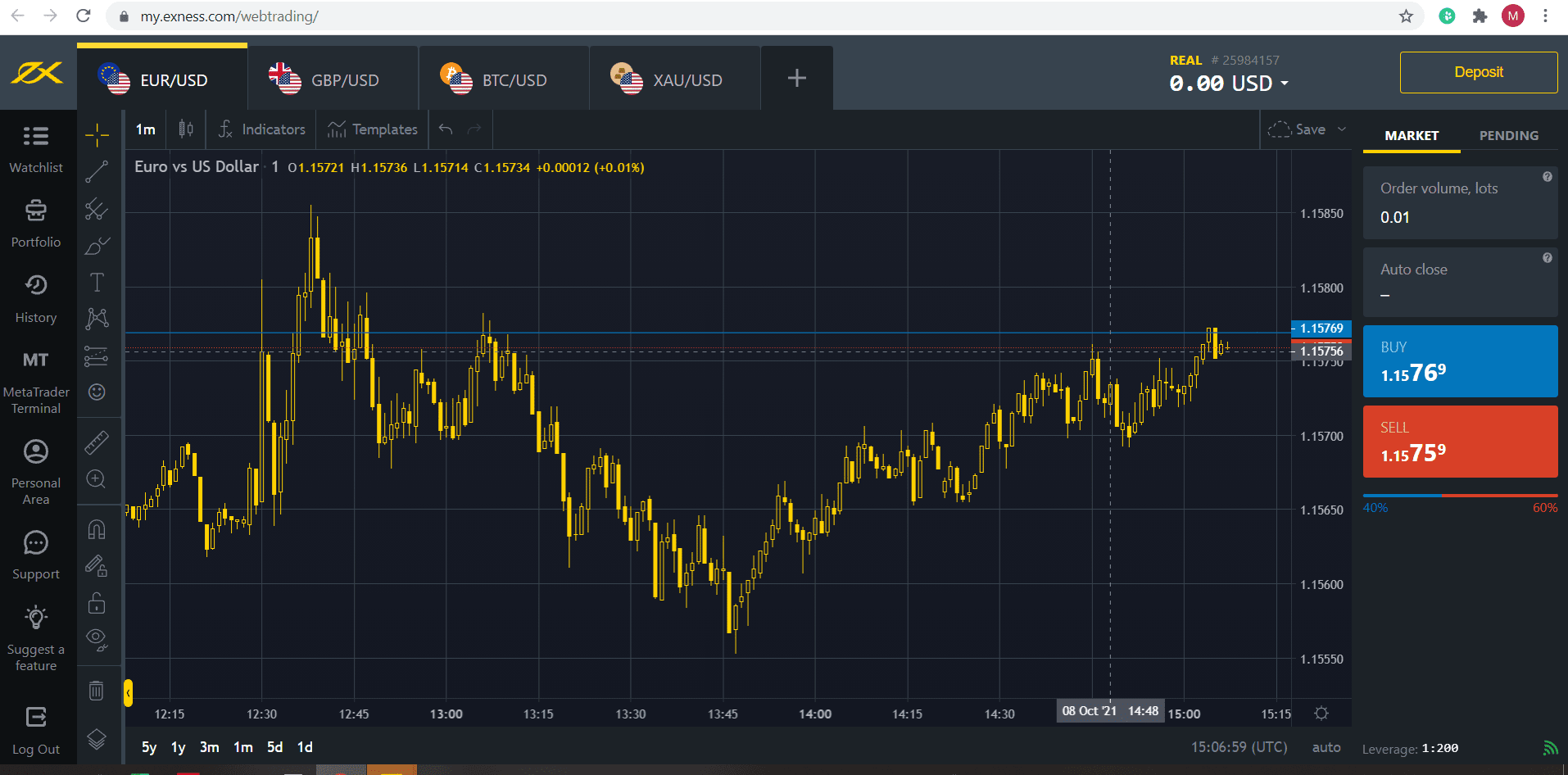Toggle the magnet mode tool
The image size is (1568, 775).
(x=97, y=529)
